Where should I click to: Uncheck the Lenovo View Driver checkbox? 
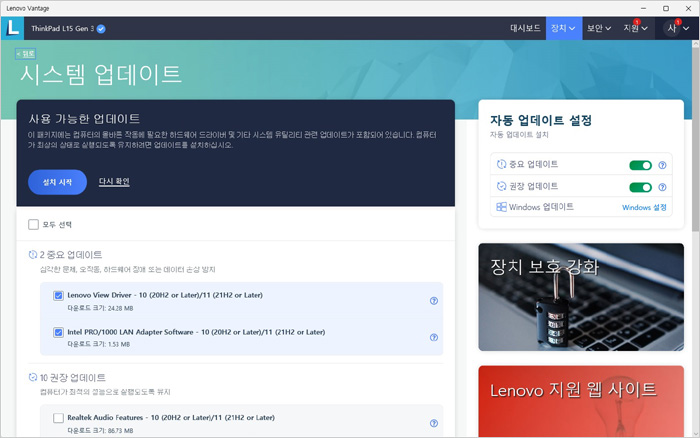point(58,296)
